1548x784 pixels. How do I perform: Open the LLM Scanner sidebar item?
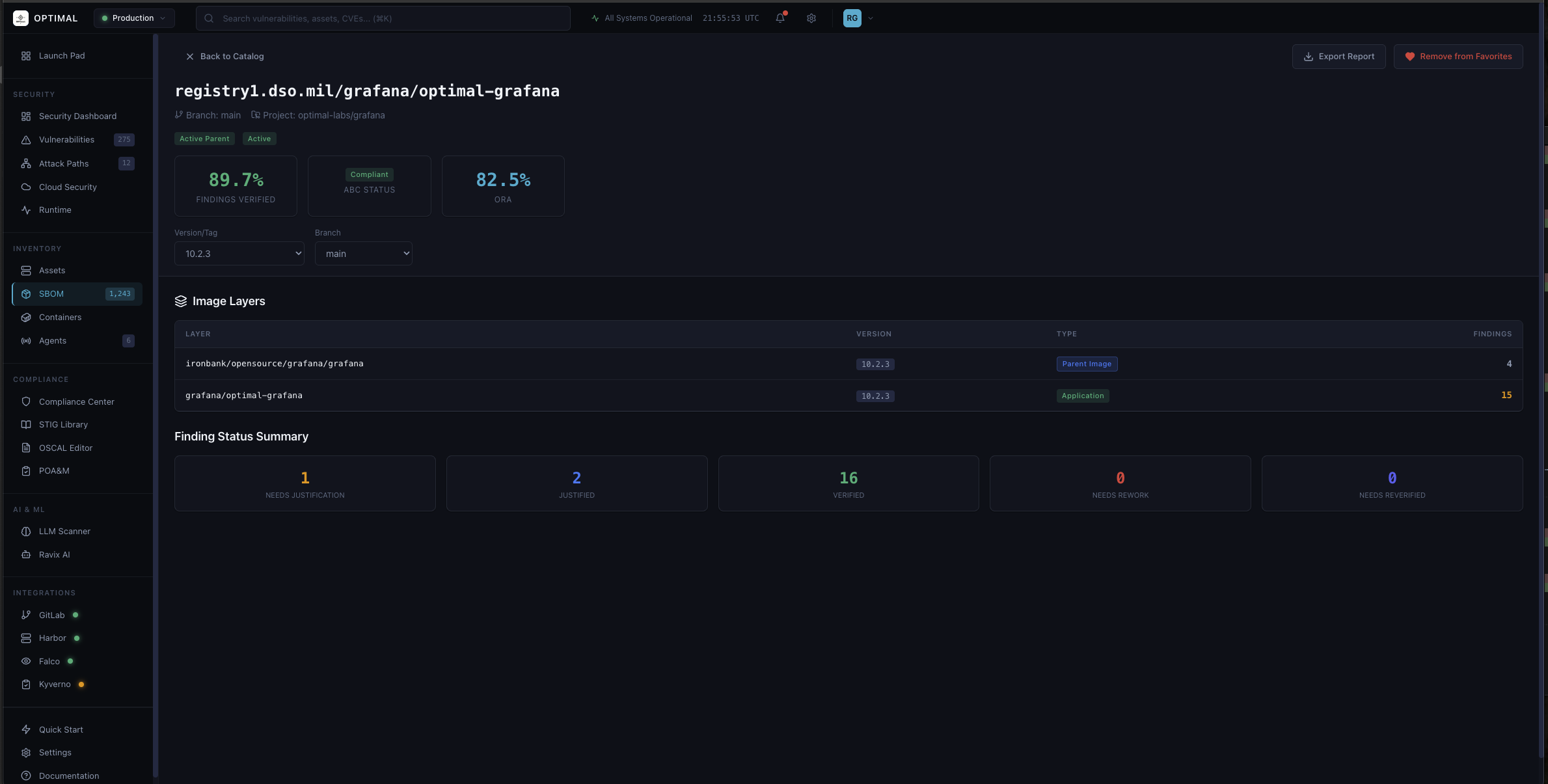point(64,532)
